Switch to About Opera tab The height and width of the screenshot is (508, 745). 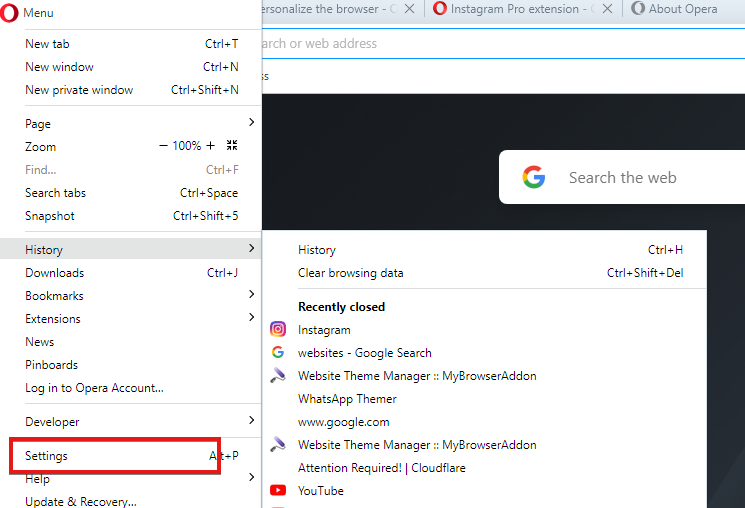pyautogui.click(x=683, y=9)
